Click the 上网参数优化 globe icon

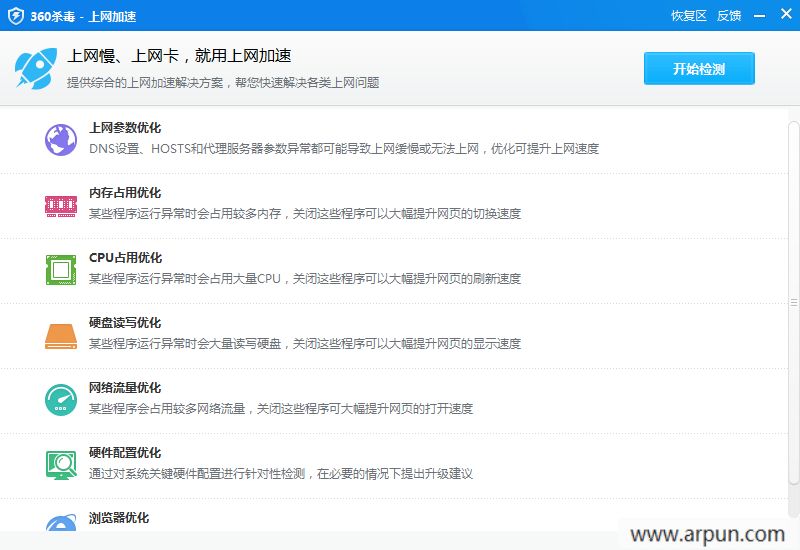click(61, 139)
